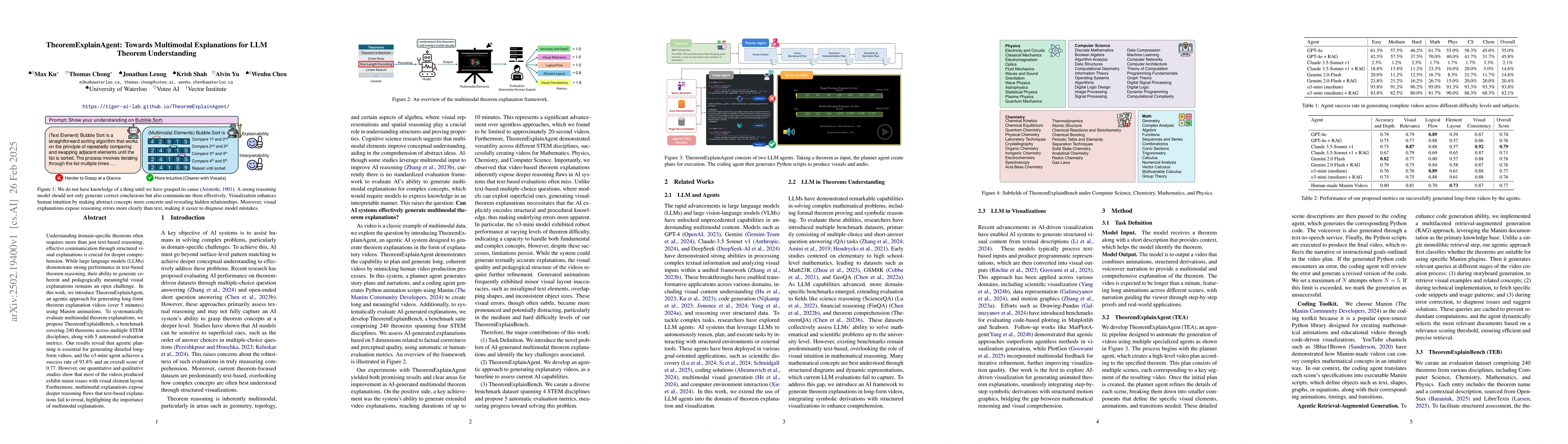
Task: Click the 'o3-mini (medium)' row in Table 1
Action: click(1410, 87)
